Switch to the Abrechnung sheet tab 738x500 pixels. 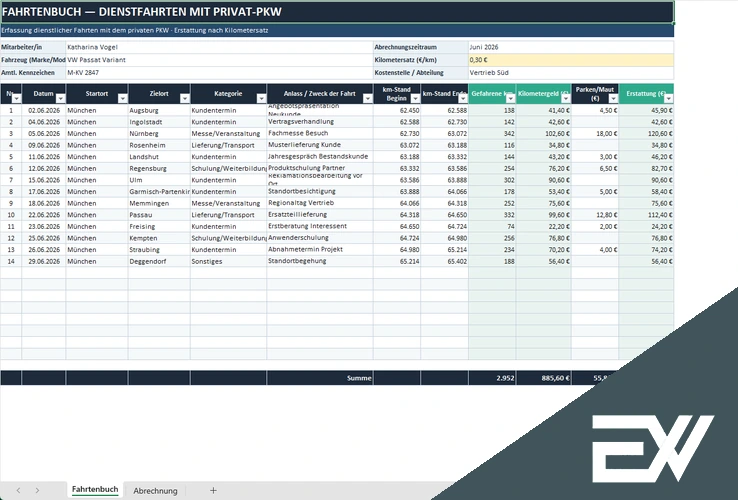(155, 491)
